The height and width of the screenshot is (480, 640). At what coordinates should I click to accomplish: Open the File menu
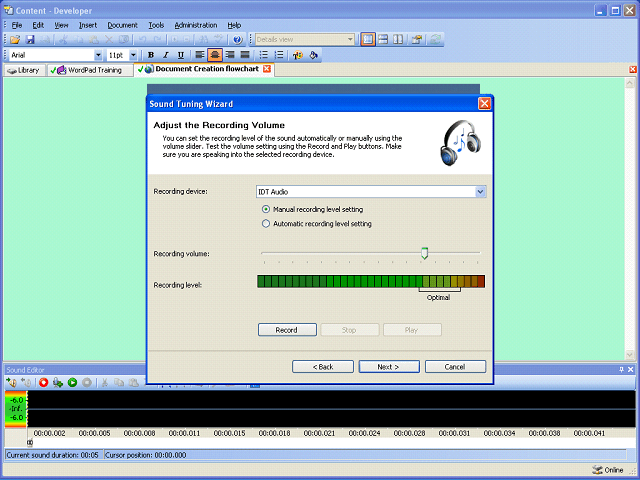point(17,25)
